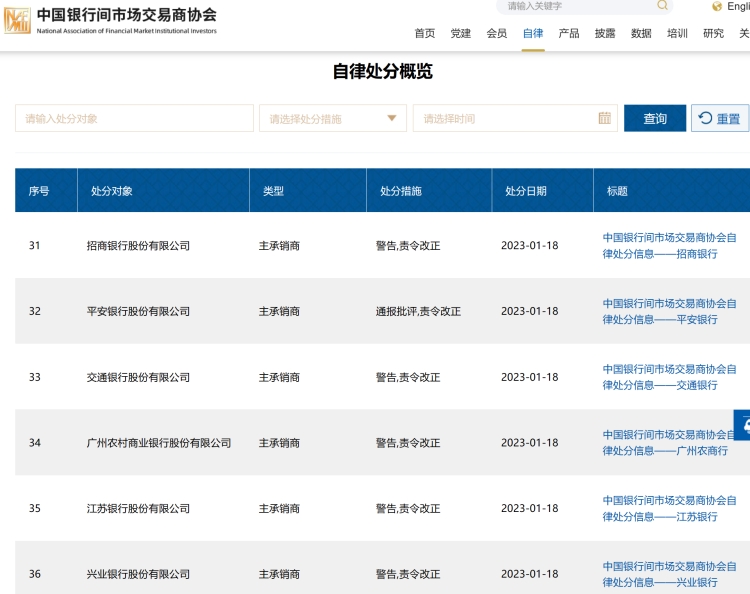Open the 党建 menu item

click(x=461, y=33)
